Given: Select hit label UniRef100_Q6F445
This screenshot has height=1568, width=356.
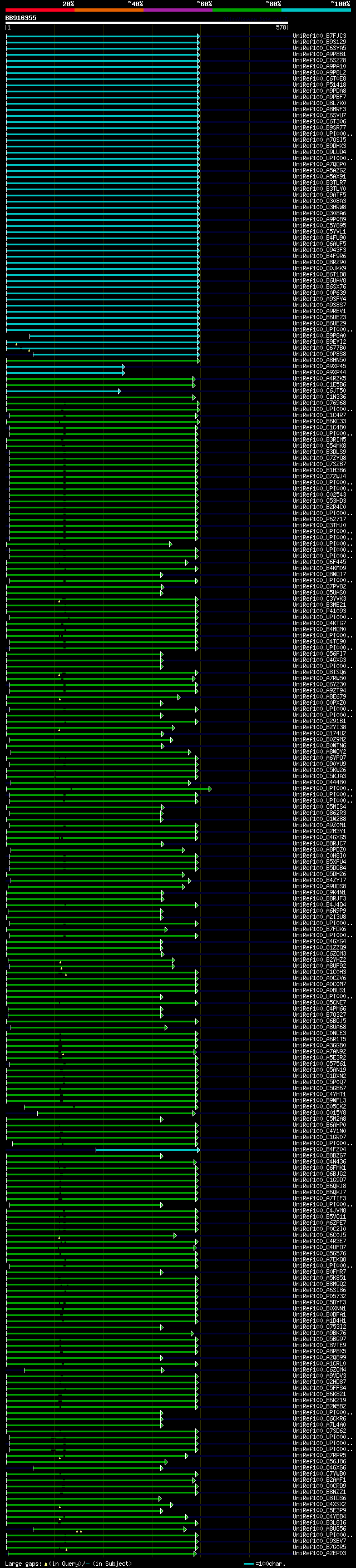Looking at the screenshot, I should point(319,562).
